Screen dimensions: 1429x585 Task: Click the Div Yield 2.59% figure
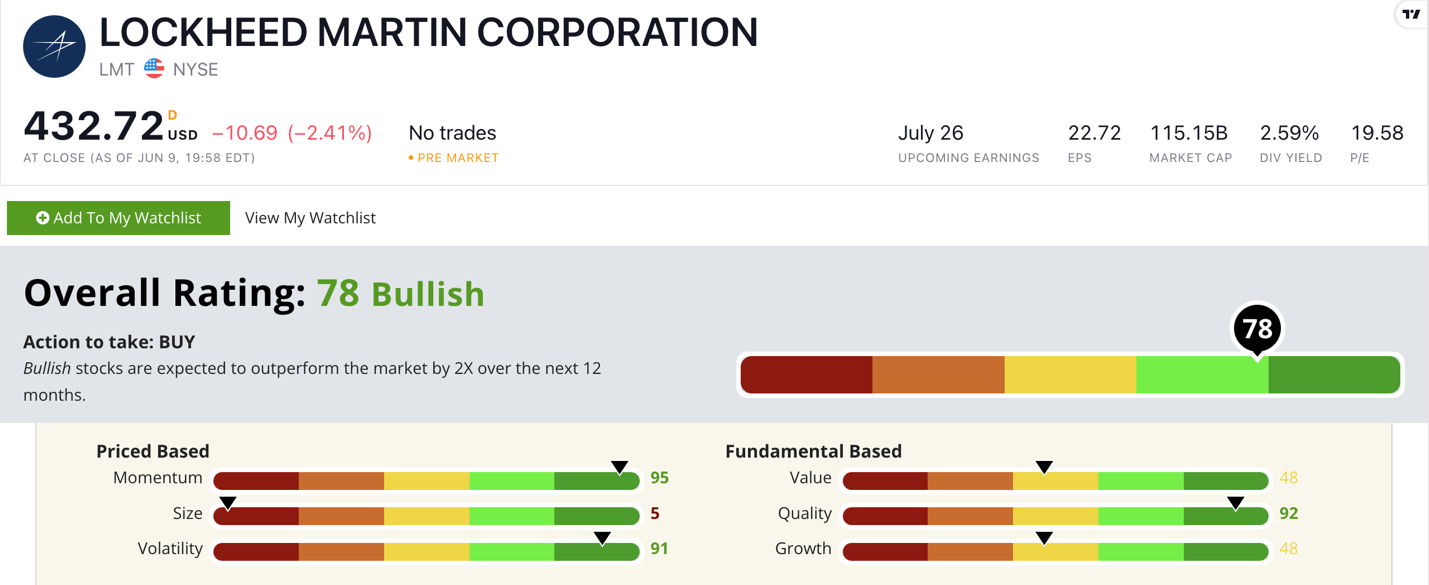1290,133
